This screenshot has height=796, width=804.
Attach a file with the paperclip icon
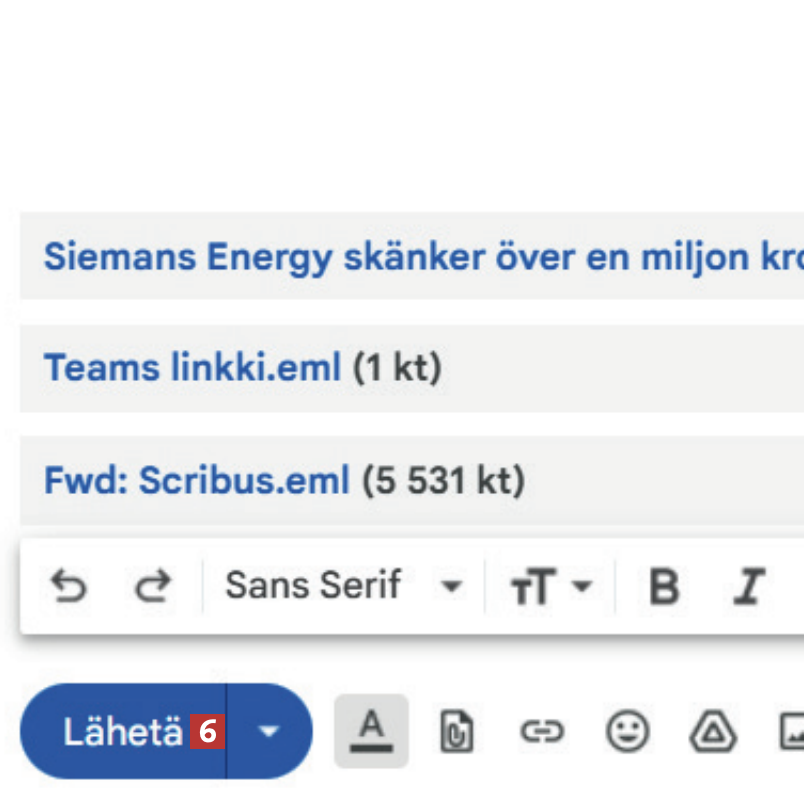pyautogui.click(x=456, y=733)
